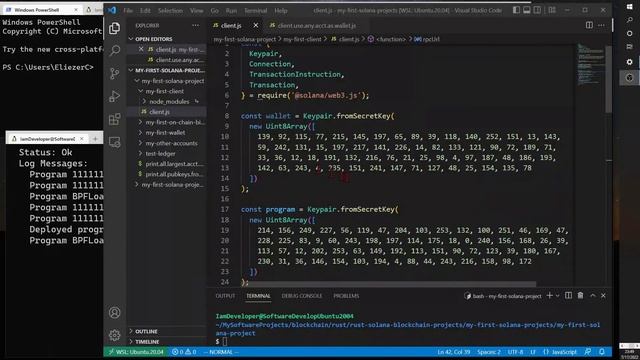Switch to the OUTPUT panel tab
The height and width of the screenshot is (360, 640).
point(225,296)
